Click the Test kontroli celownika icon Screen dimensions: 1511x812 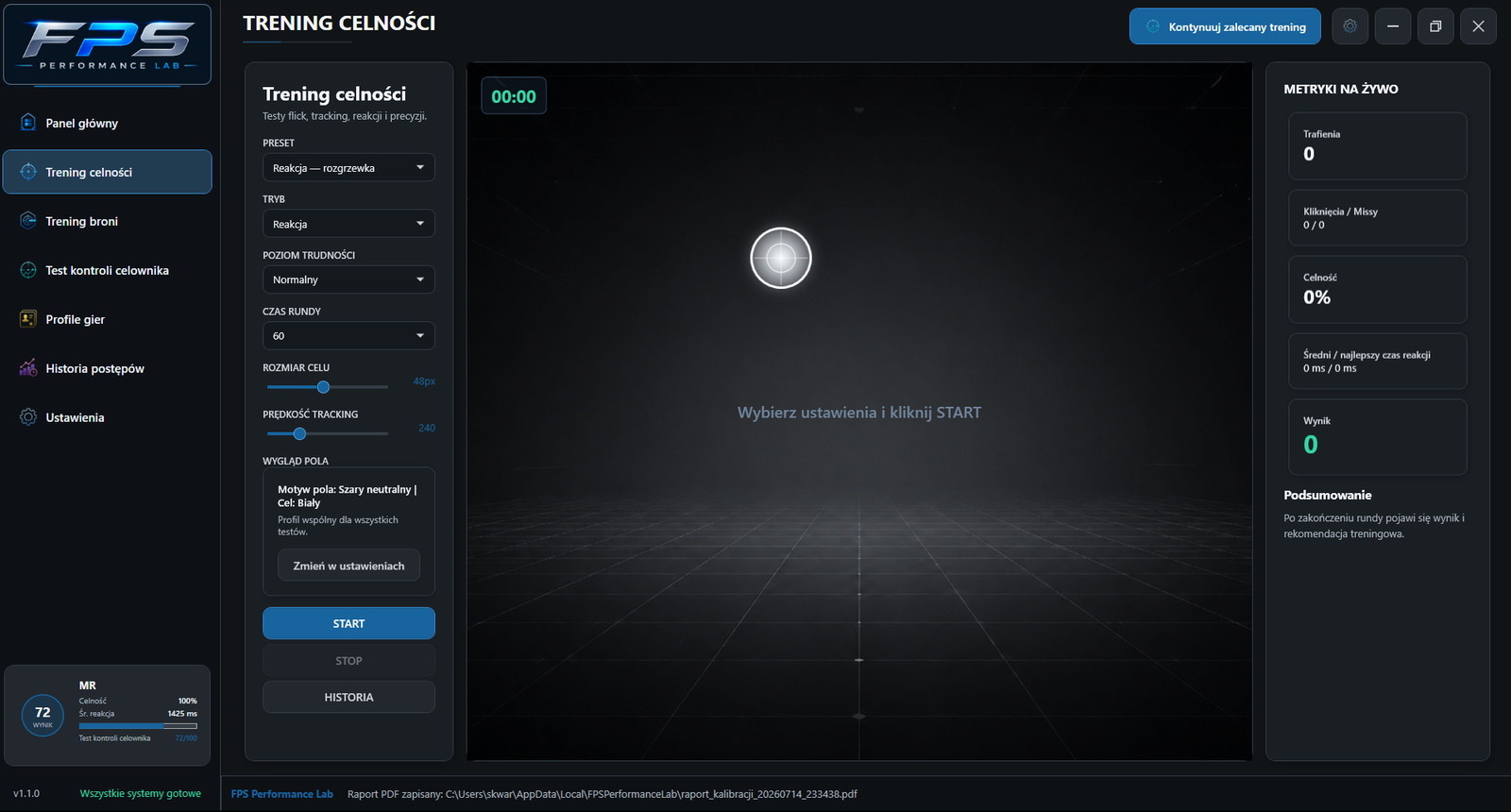pos(28,270)
